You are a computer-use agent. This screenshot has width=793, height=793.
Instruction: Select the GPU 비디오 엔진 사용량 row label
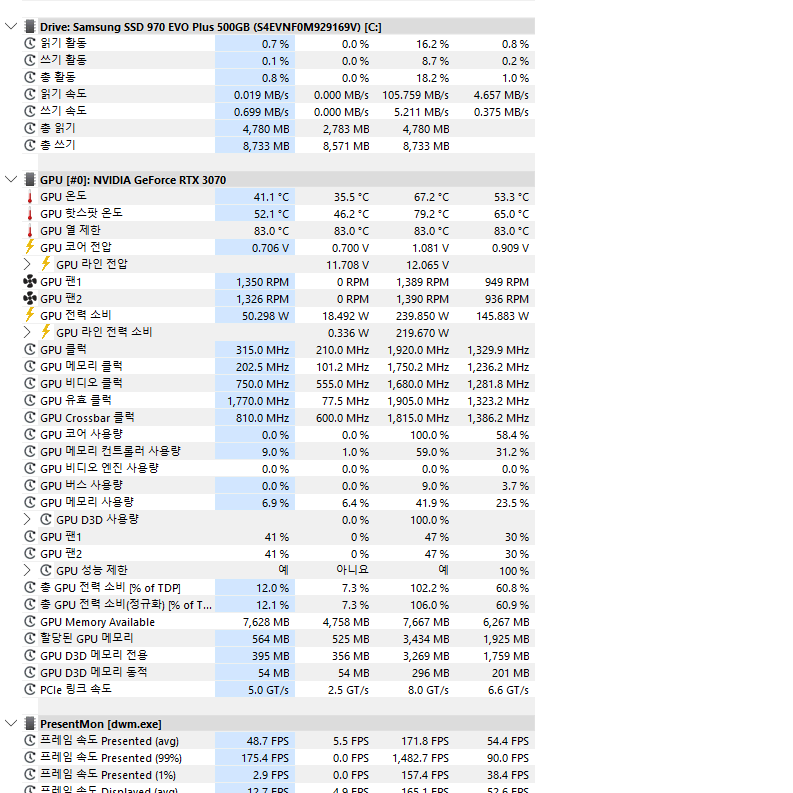[99, 468]
